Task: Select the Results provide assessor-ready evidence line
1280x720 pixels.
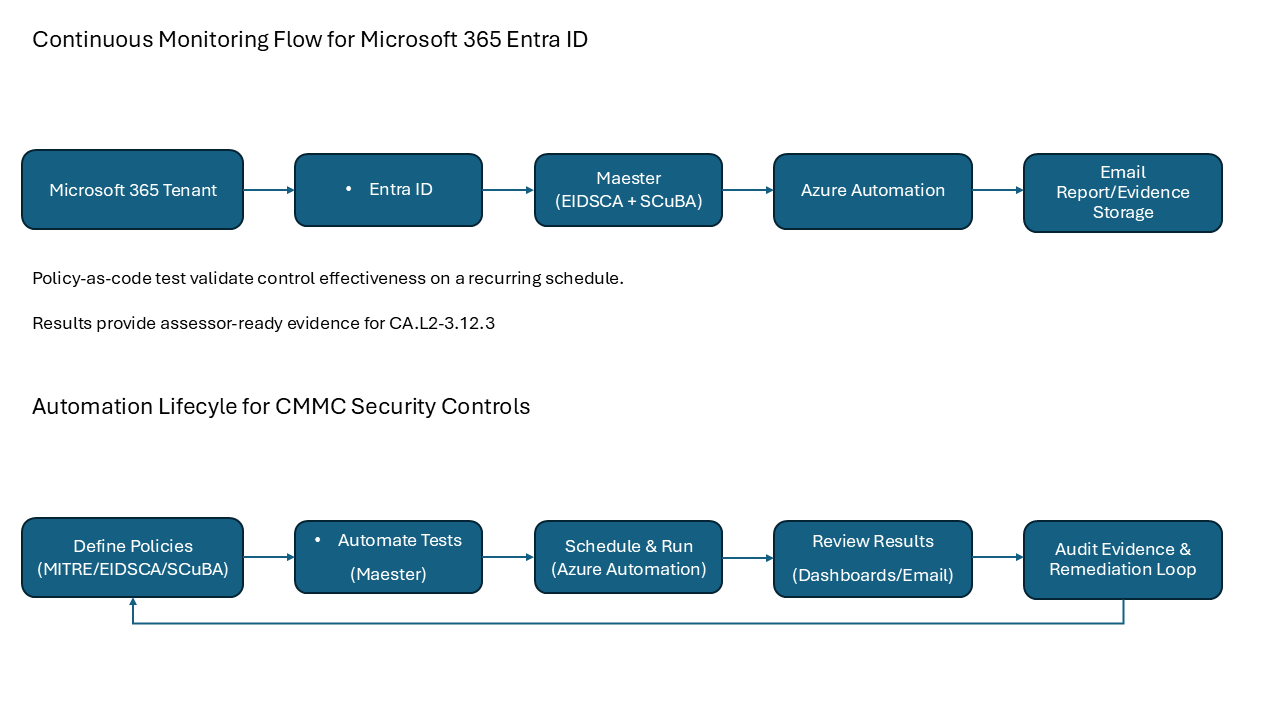Action: [264, 324]
